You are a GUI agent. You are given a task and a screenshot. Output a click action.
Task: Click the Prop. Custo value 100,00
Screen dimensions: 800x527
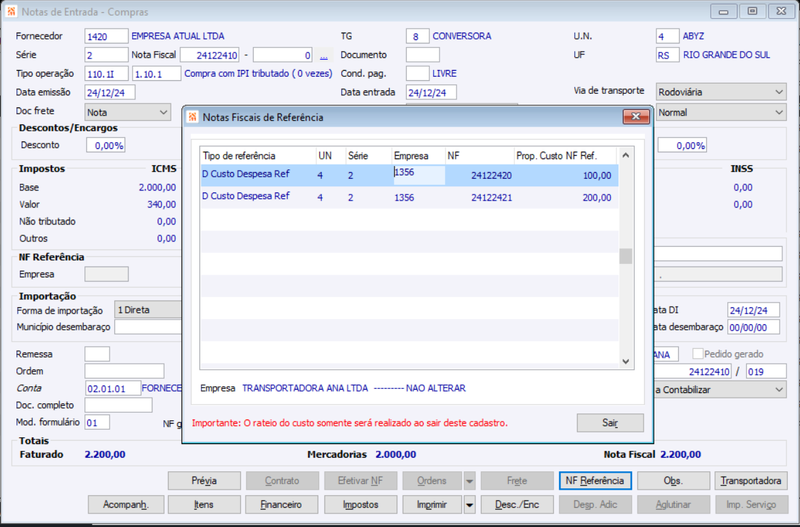pyautogui.click(x=597, y=175)
